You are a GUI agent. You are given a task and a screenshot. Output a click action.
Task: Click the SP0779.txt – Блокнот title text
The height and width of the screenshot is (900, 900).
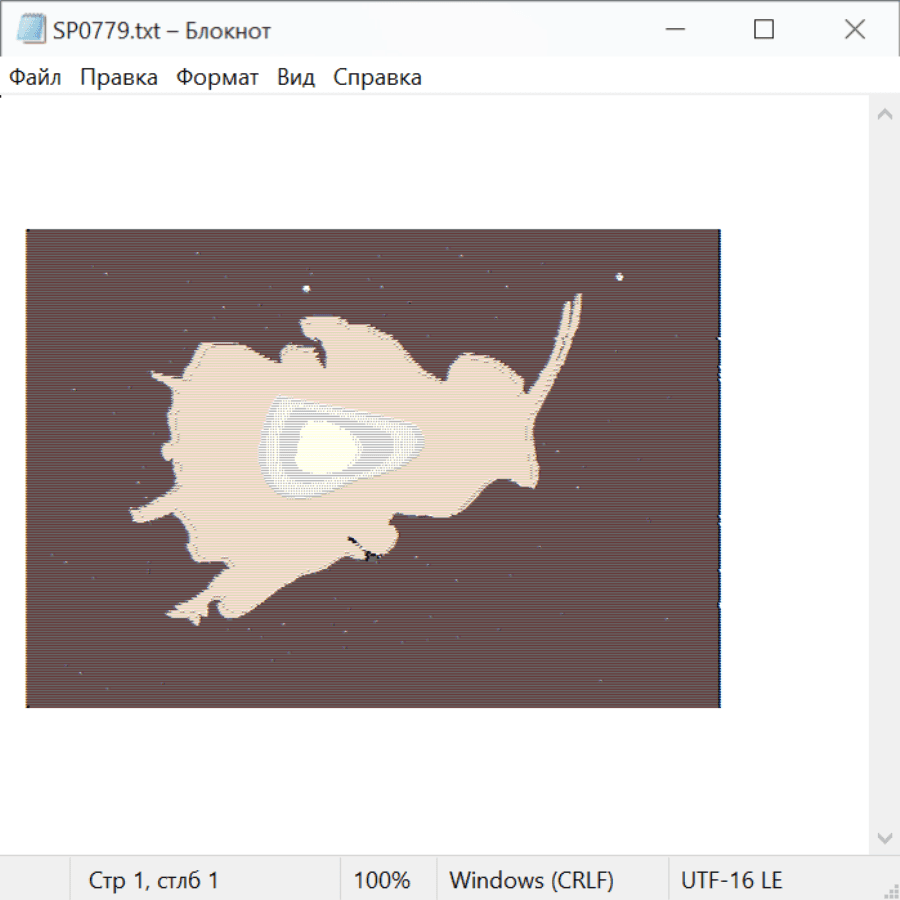pyautogui.click(x=162, y=31)
